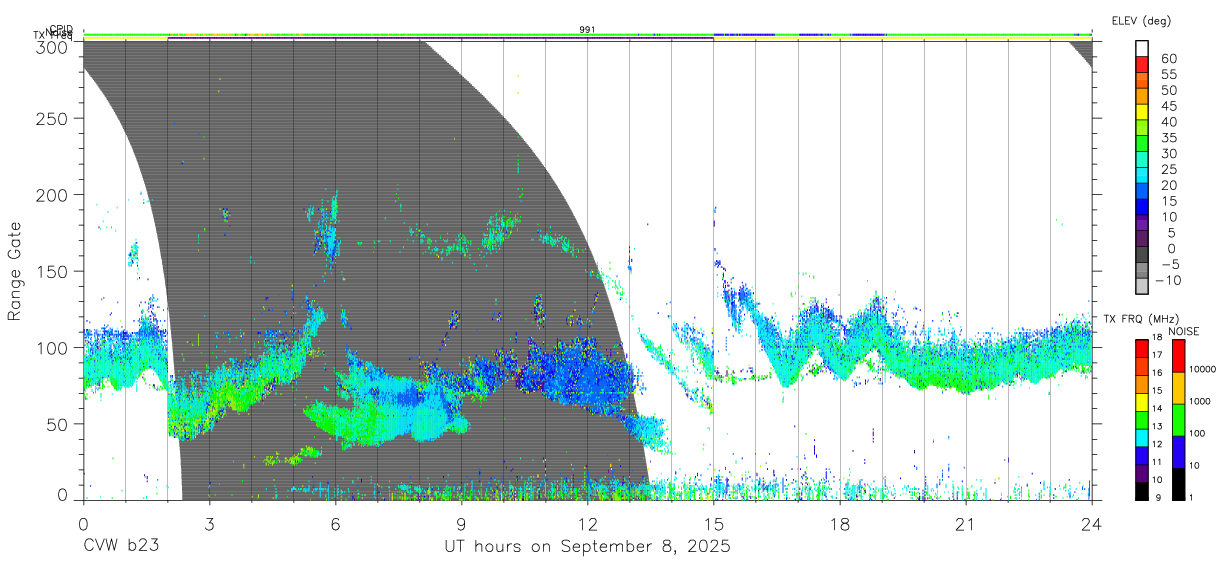Screen dimensions: 1228x567
Task: Click the '24' UT hour axis label
Action: (x=1092, y=524)
